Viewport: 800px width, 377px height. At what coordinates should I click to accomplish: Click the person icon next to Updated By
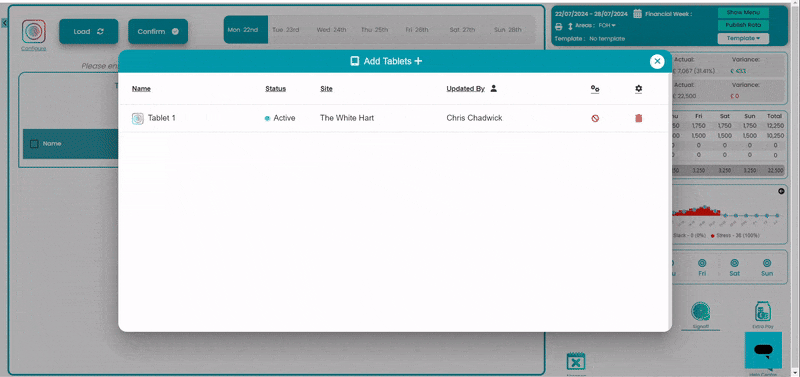coord(493,88)
